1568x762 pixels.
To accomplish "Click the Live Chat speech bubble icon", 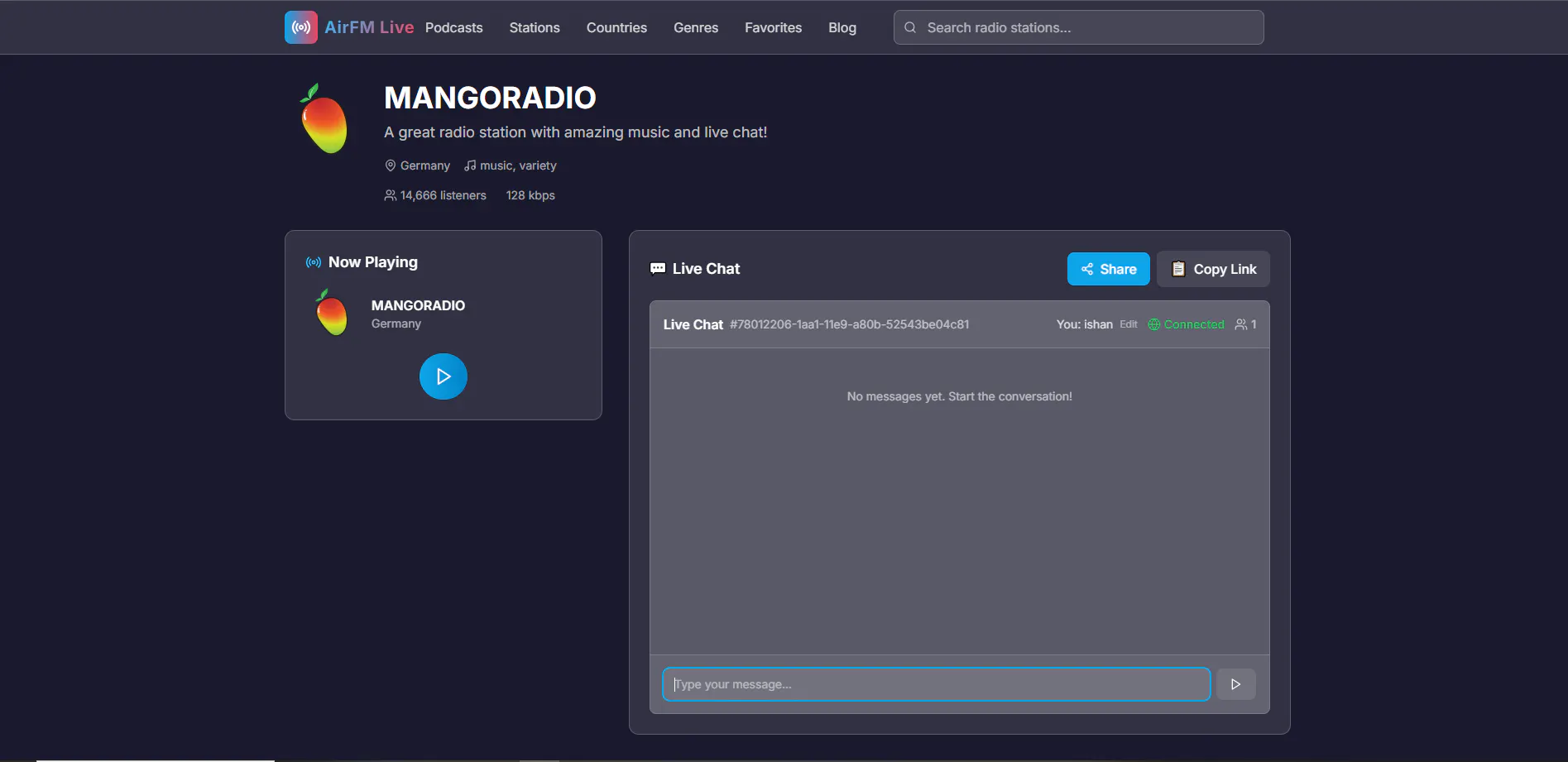I will coord(658,269).
